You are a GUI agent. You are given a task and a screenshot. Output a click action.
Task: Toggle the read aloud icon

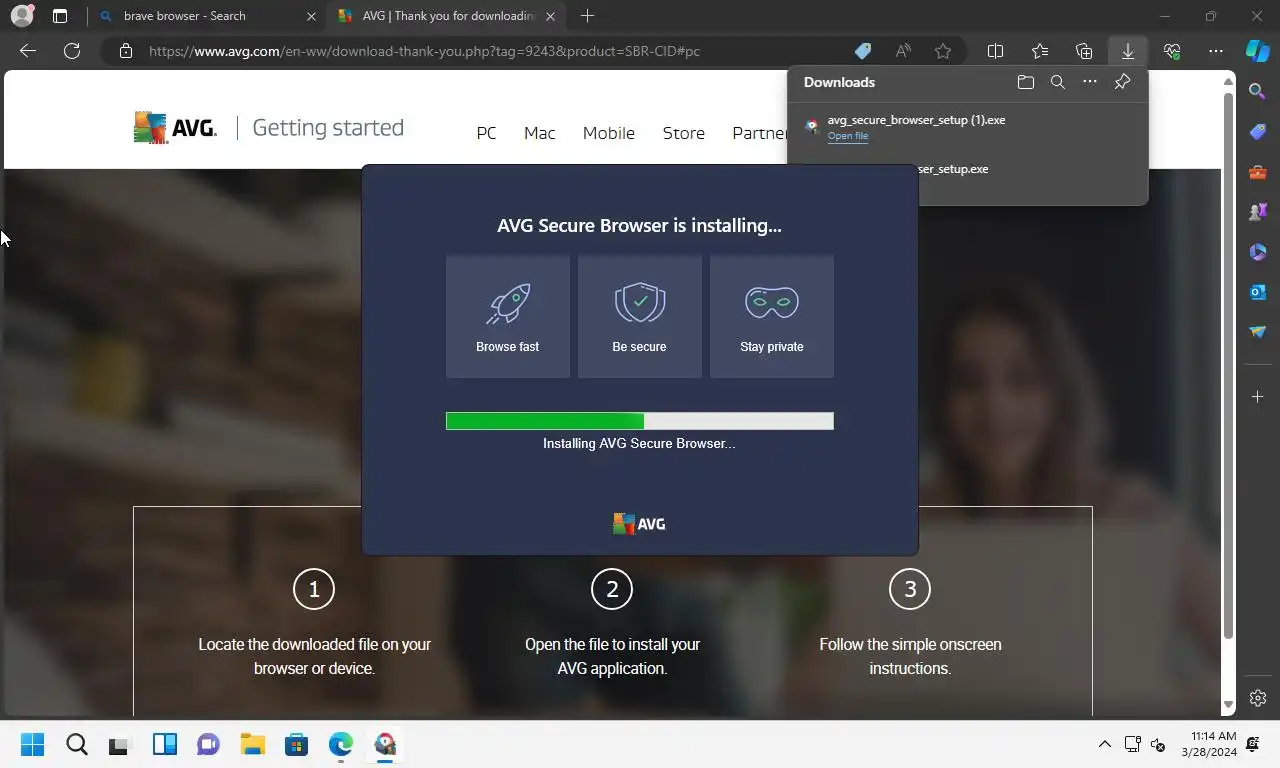coord(903,51)
